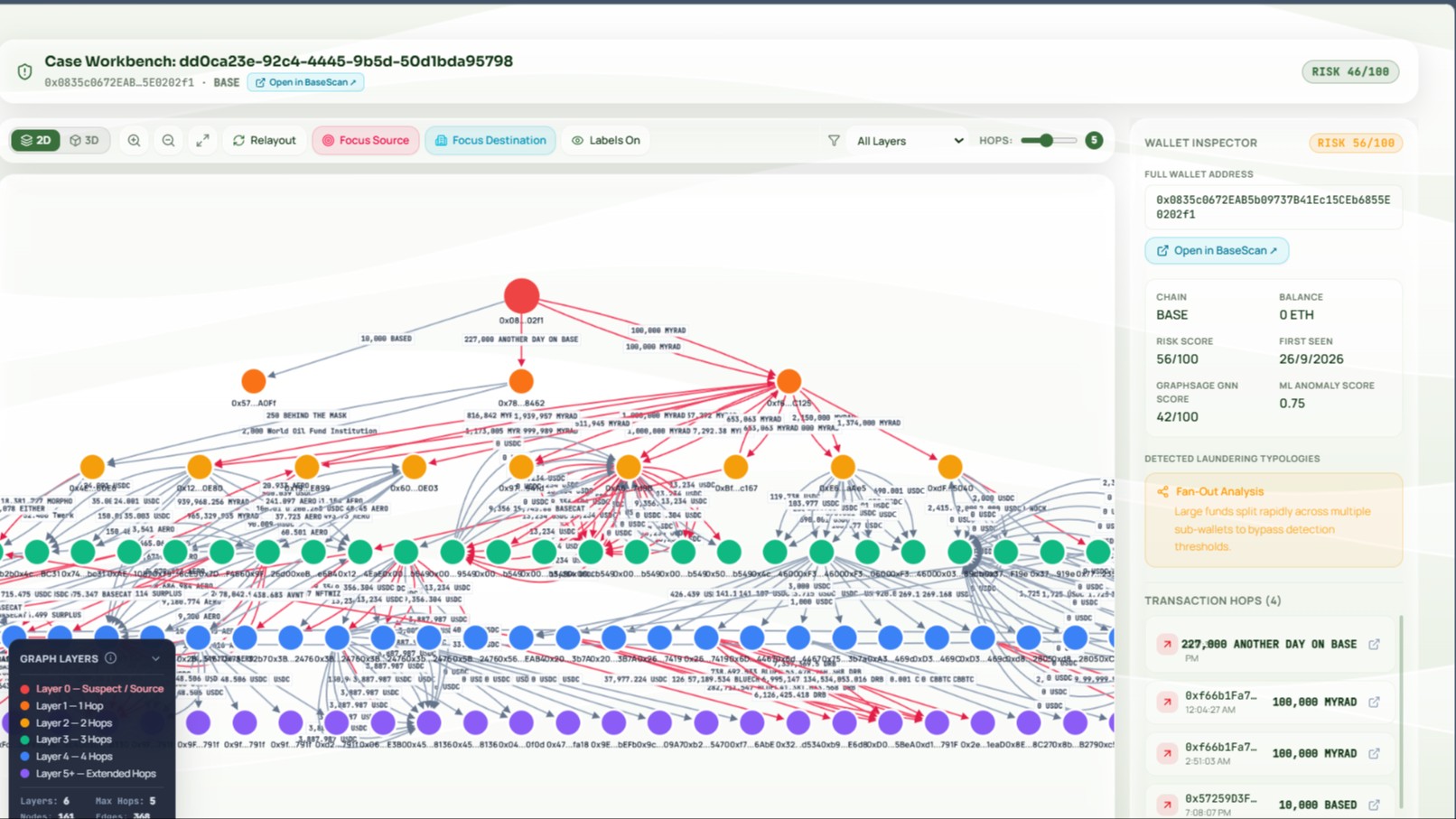This screenshot has width=1456, height=819.
Task: Click the info icon next to Graph Layers
Action: click(x=110, y=658)
